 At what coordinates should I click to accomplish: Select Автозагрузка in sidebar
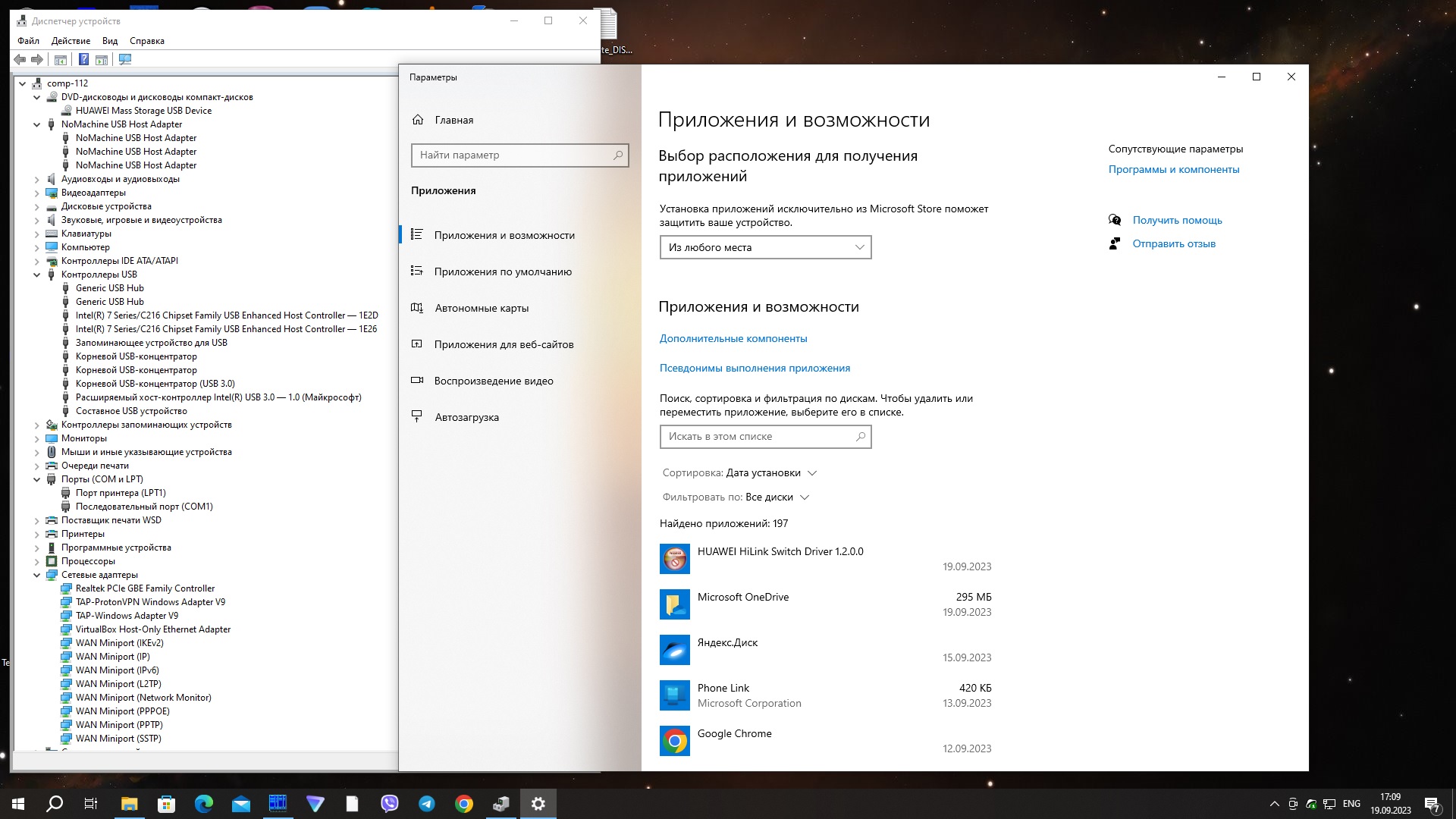pyautogui.click(x=519, y=417)
